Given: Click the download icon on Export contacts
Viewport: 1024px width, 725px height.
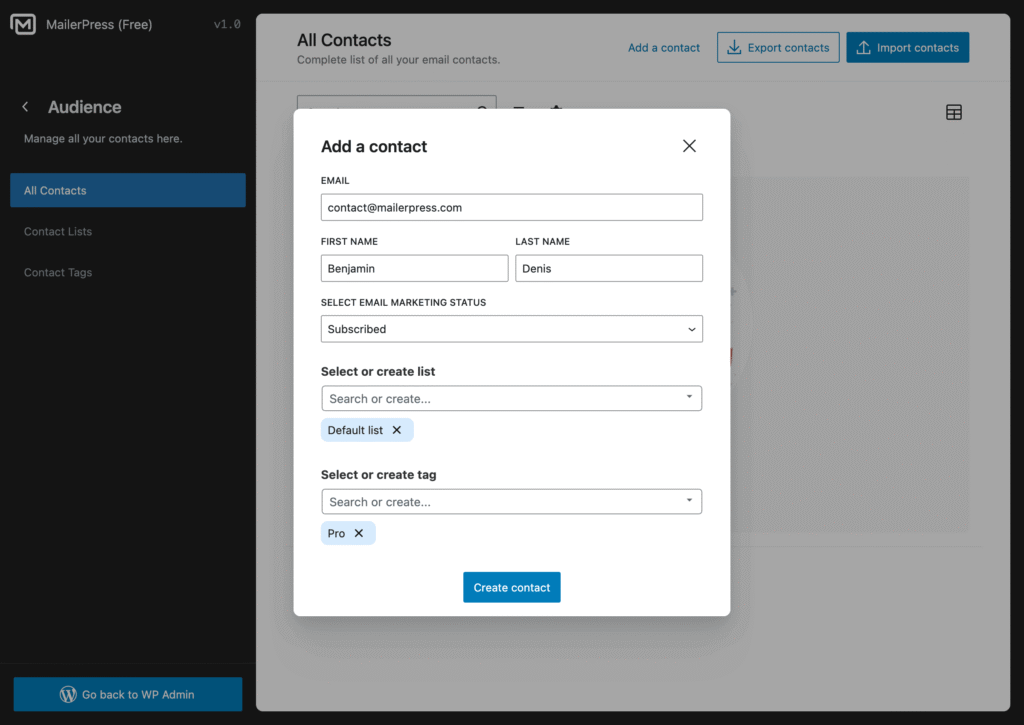Looking at the screenshot, I should (x=734, y=47).
